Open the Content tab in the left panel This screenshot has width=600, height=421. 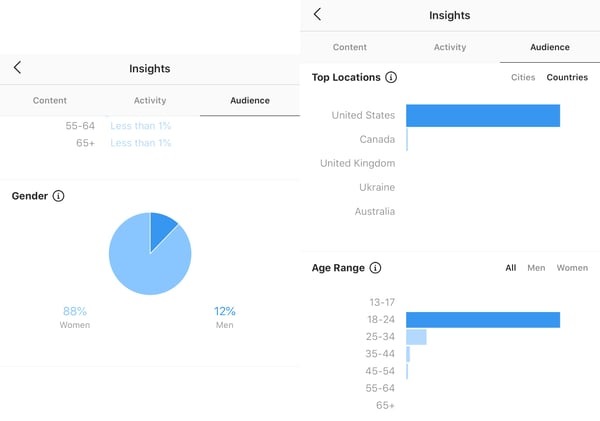click(x=50, y=101)
